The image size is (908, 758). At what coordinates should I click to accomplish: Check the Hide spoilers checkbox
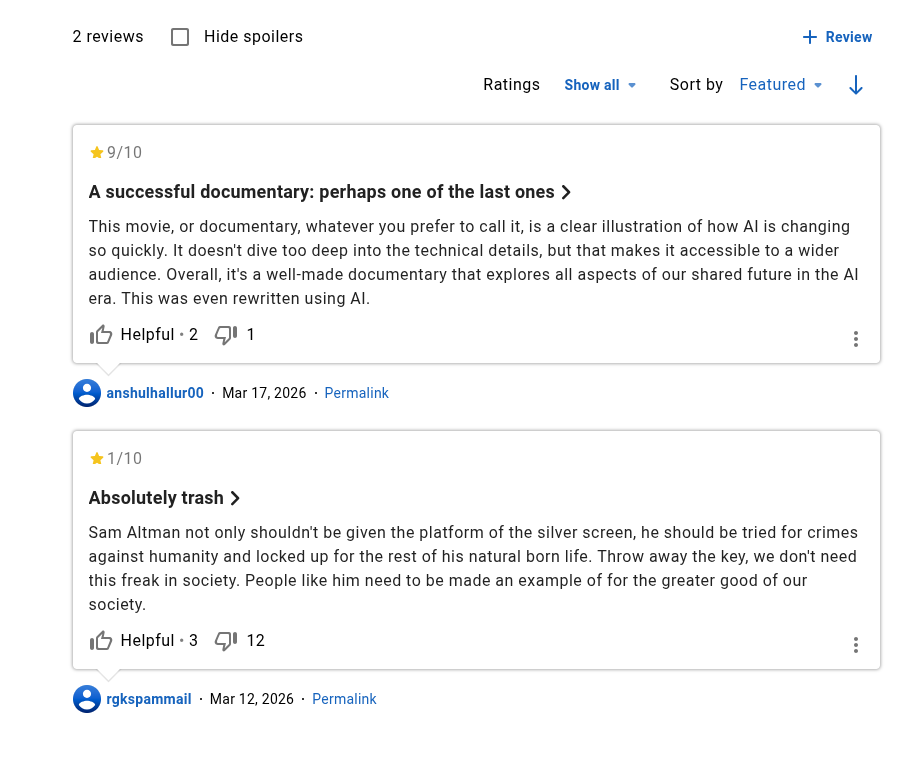pos(180,37)
